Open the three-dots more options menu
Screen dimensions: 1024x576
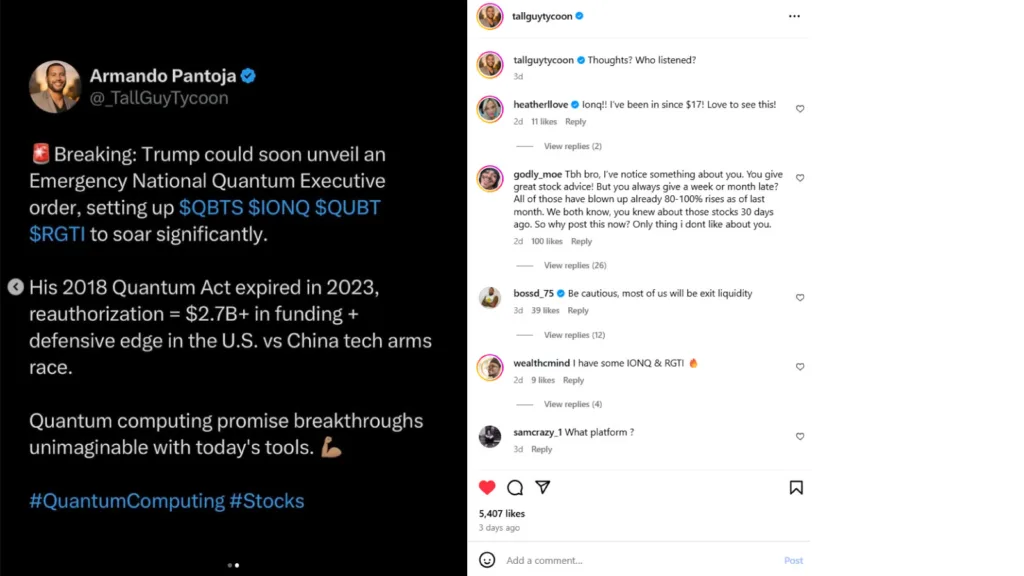click(x=794, y=16)
